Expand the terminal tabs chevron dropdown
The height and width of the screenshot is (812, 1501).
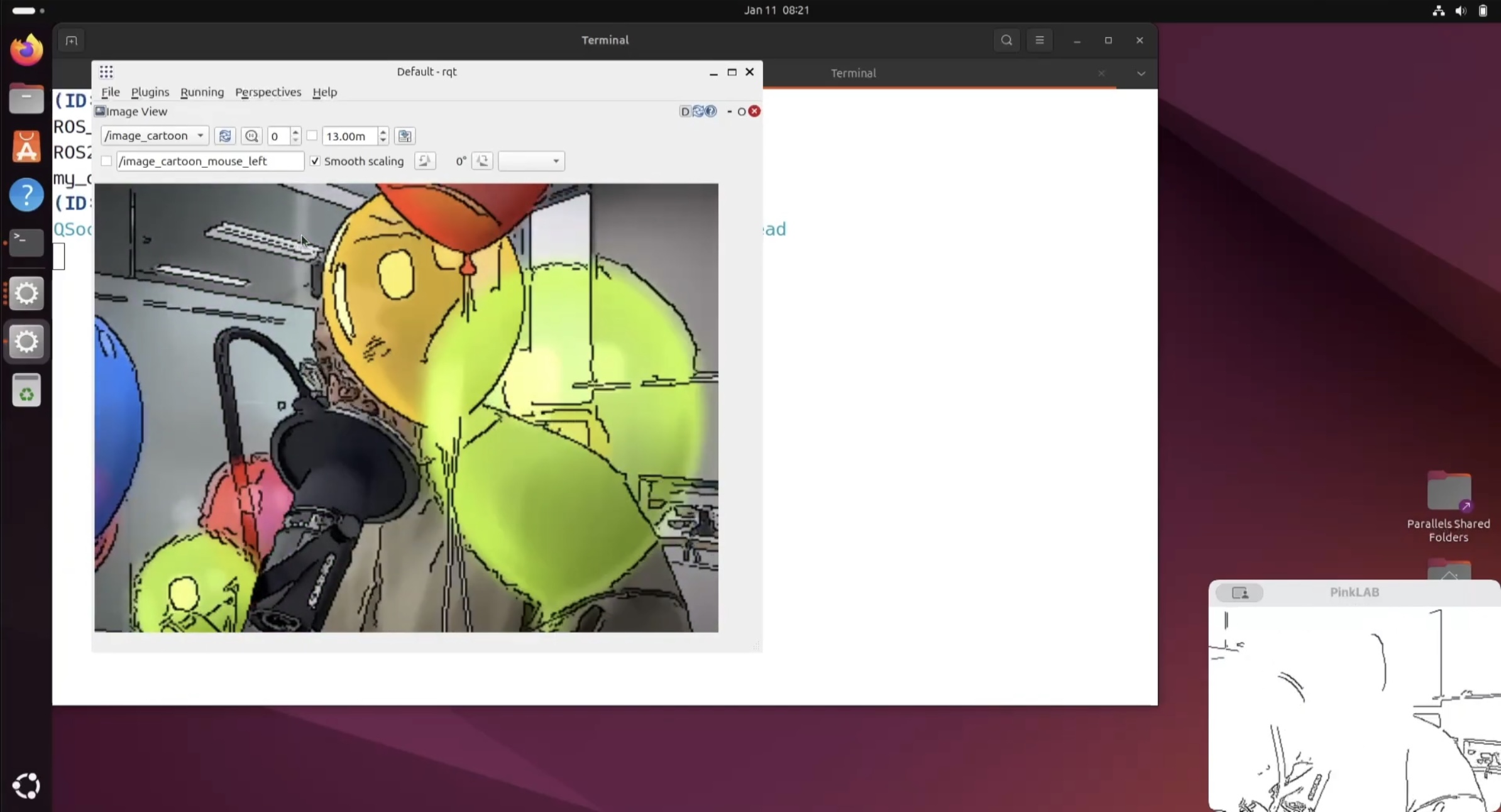(1141, 74)
